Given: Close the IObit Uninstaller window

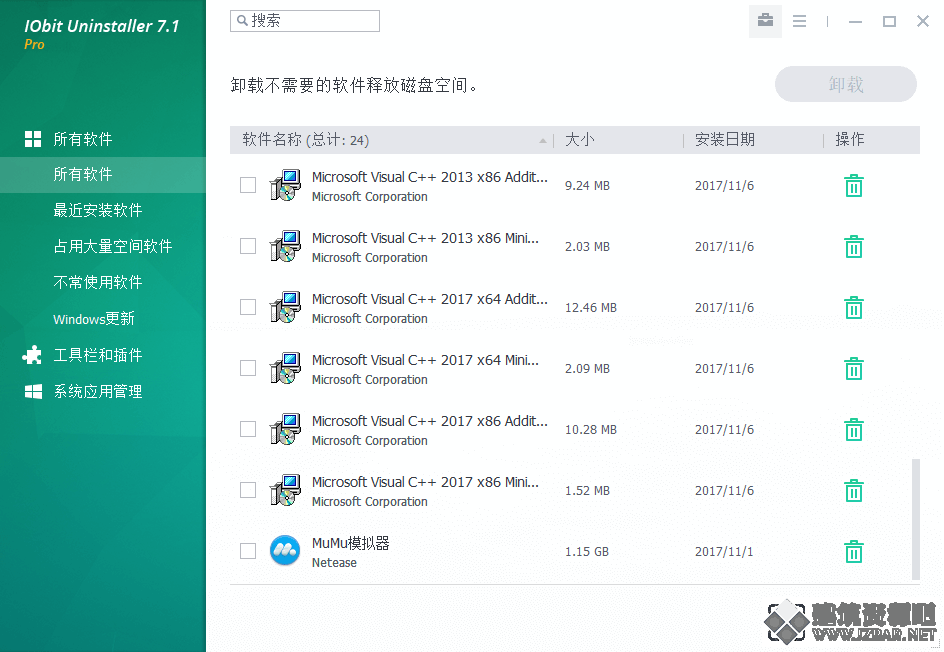Looking at the screenshot, I should click(923, 21).
